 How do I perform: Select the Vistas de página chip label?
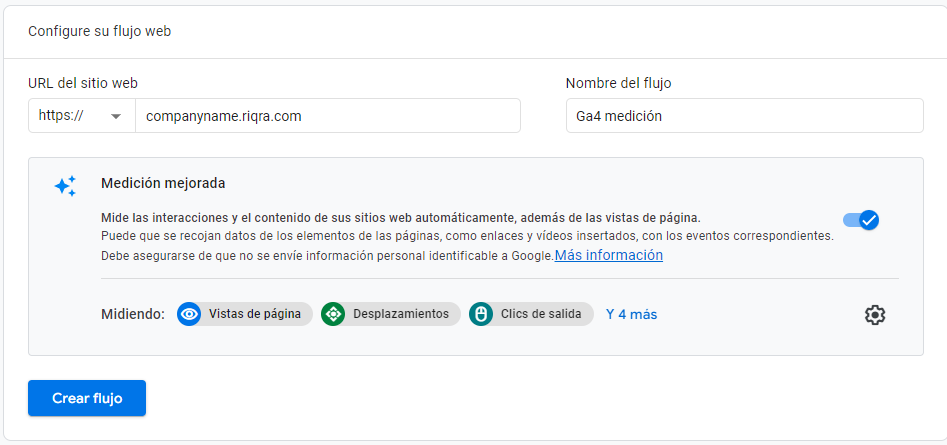254,314
